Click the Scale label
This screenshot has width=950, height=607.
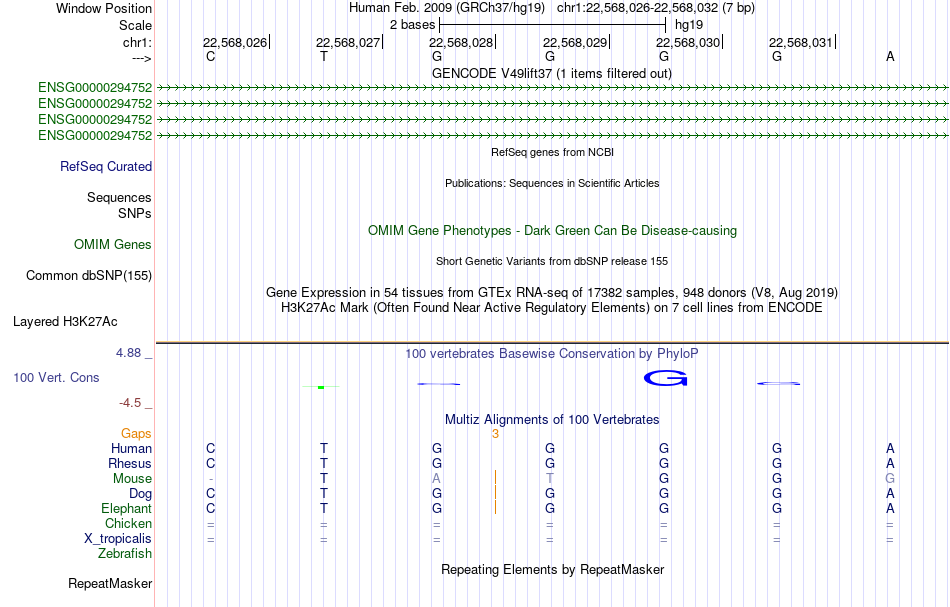(x=135, y=25)
